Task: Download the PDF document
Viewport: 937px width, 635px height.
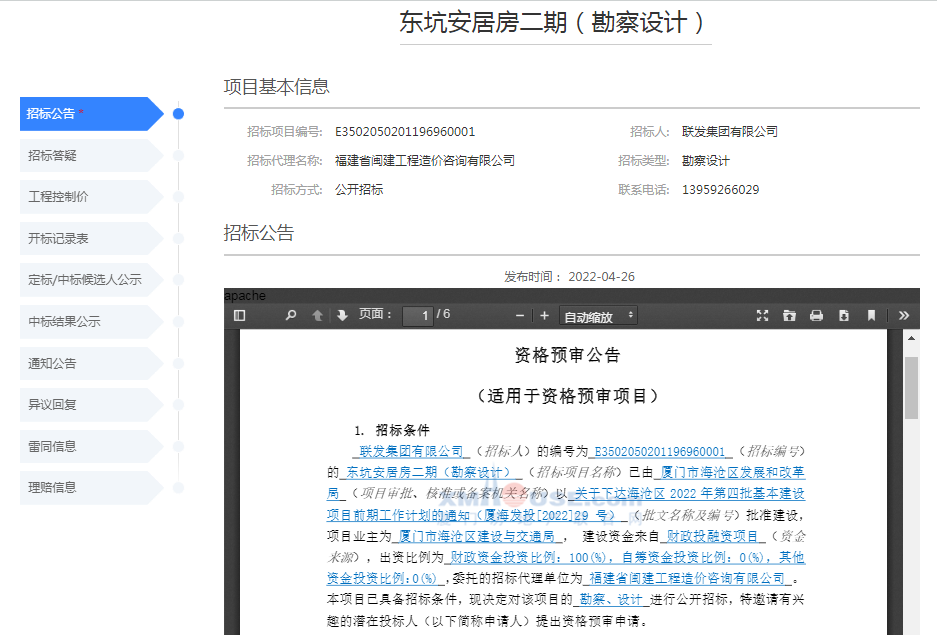Action: [843, 315]
